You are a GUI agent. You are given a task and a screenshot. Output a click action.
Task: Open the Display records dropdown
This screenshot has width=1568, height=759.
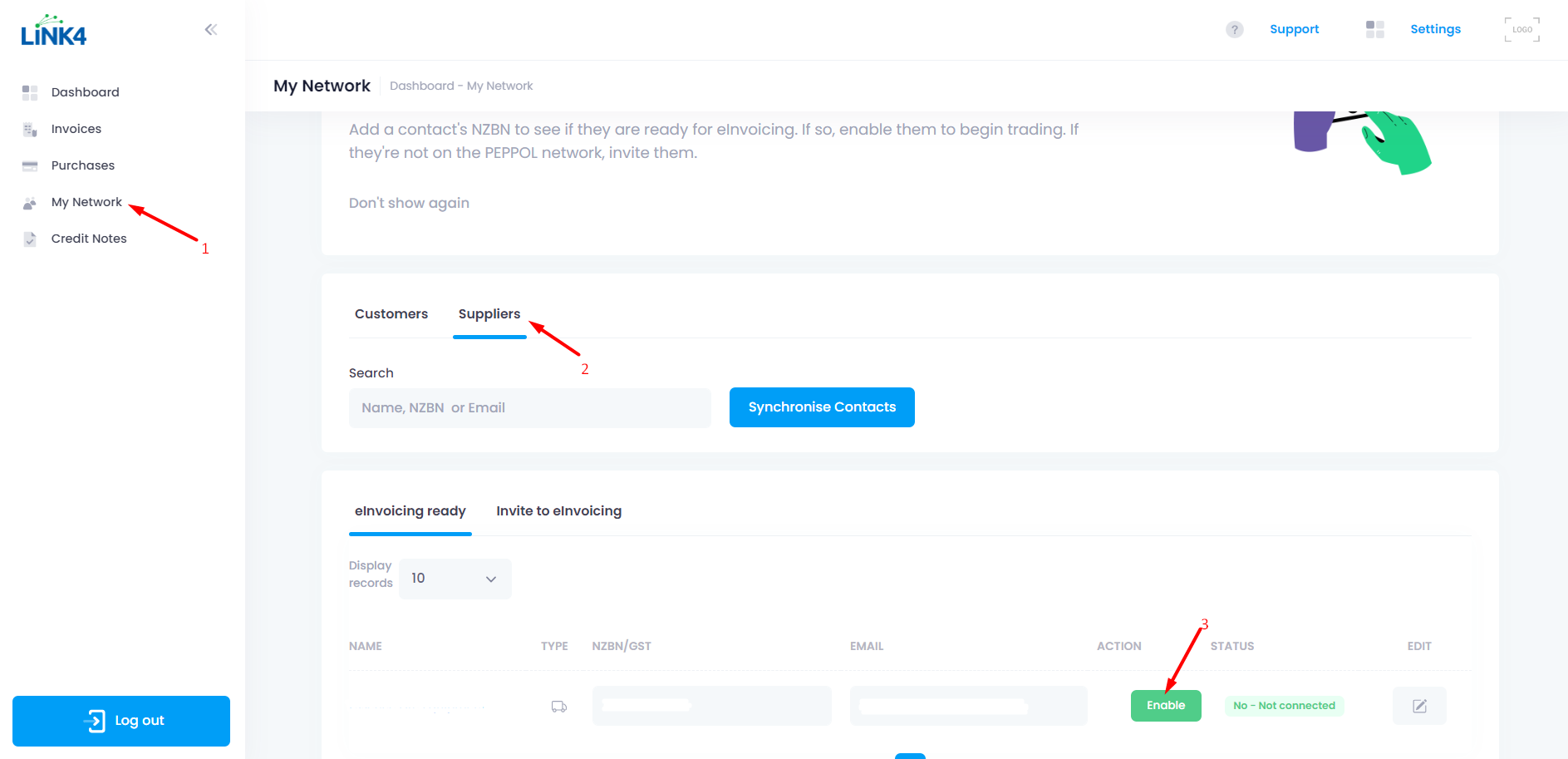click(455, 579)
